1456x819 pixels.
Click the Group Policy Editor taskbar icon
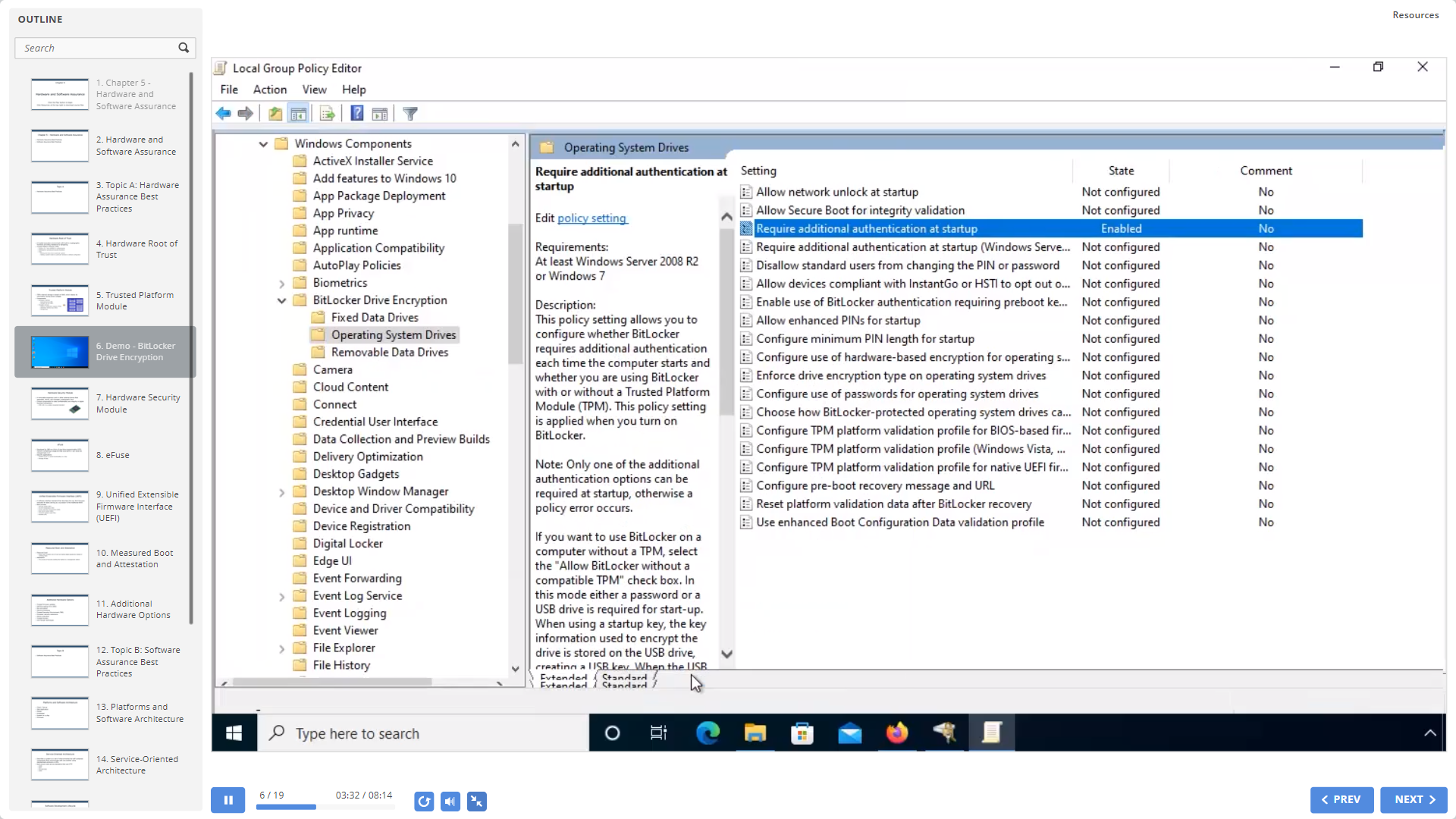coord(992,733)
